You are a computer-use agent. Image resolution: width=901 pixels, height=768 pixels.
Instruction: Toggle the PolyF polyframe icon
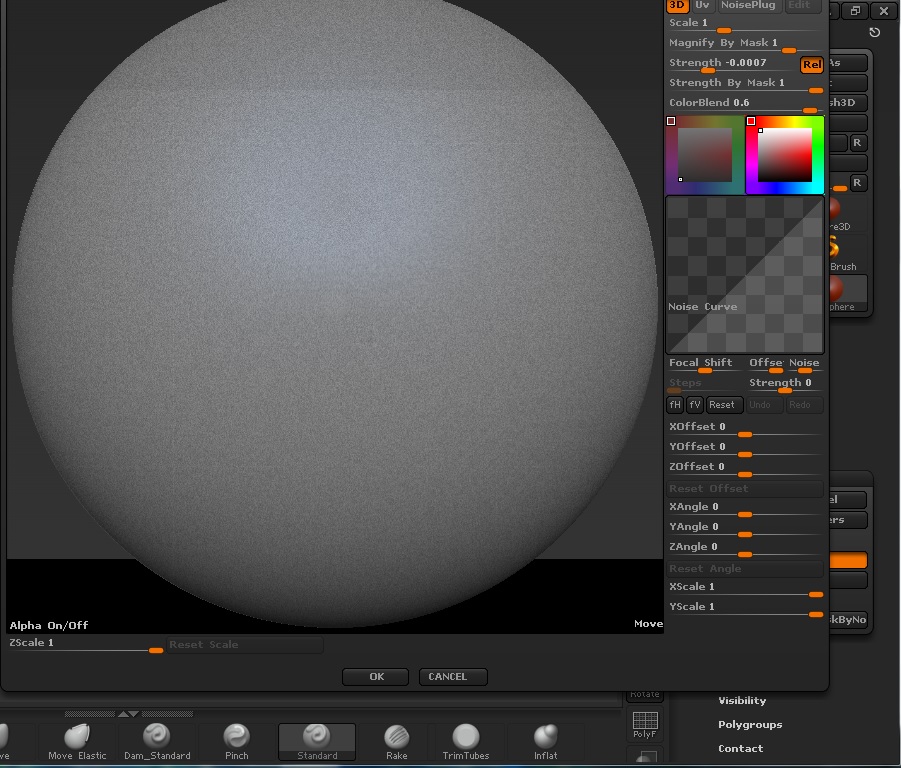645,725
